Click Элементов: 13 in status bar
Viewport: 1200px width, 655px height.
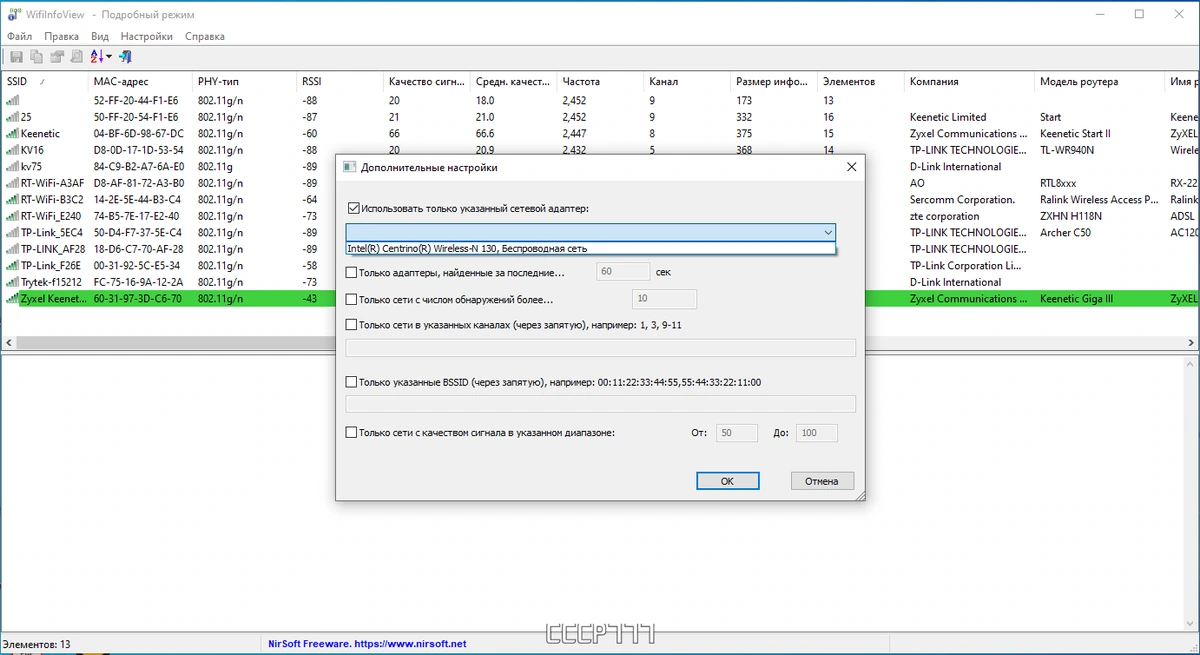[x=37, y=644]
